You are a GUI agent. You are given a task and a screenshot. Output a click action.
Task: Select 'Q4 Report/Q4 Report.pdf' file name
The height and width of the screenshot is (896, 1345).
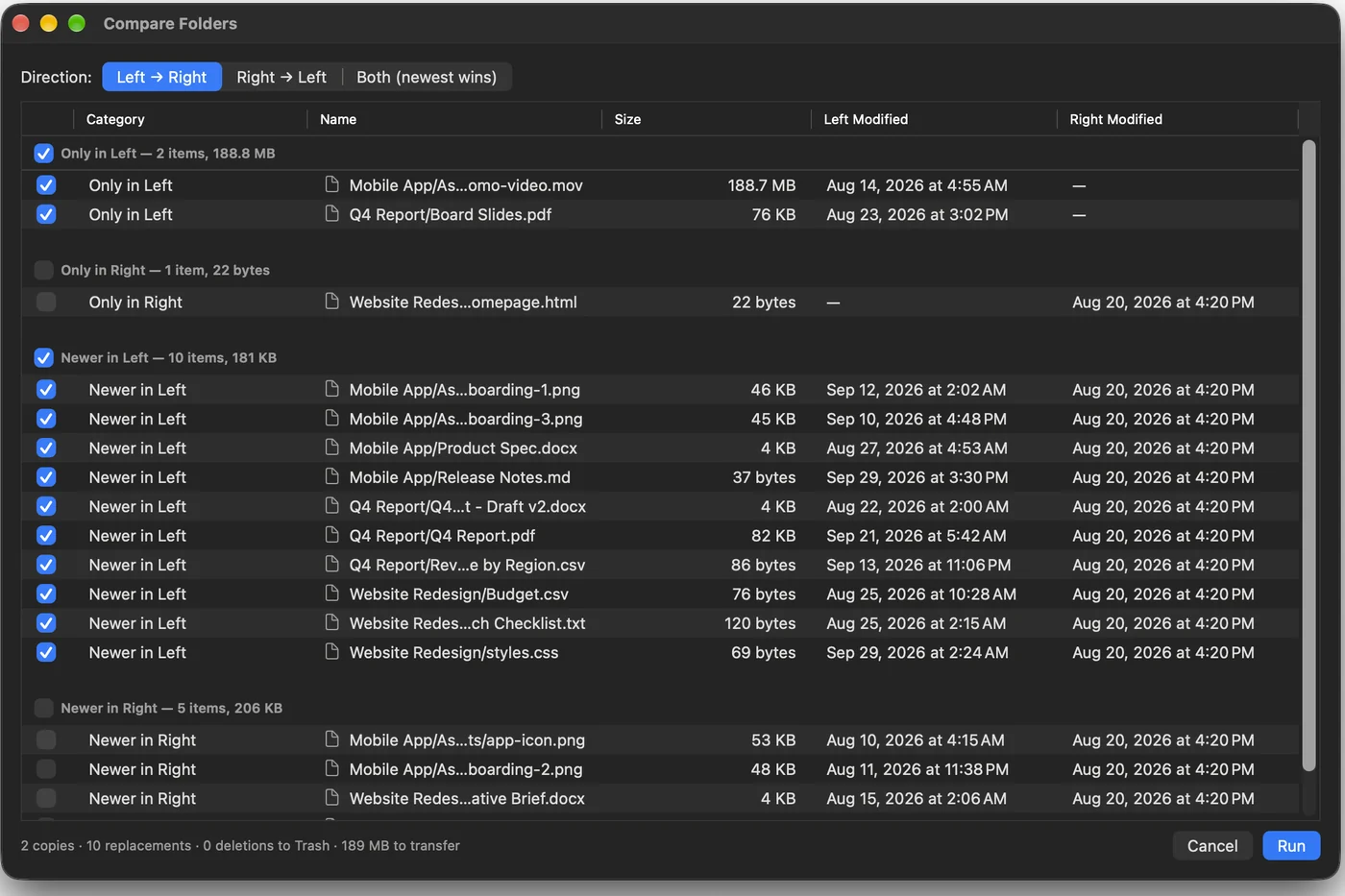(x=442, y=536)
